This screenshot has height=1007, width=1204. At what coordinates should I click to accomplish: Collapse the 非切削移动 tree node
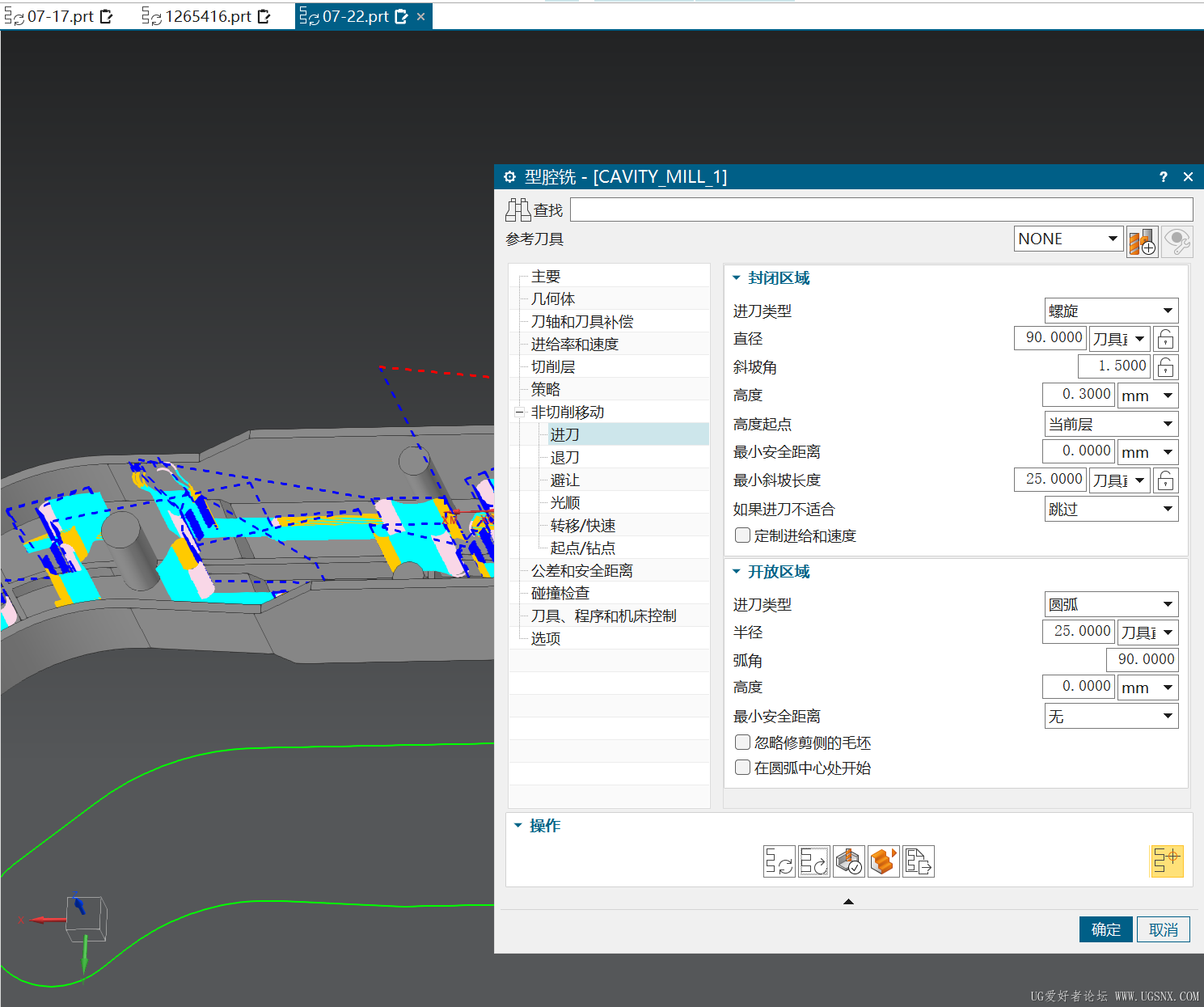pyautogui.click(x=519, y=413)
